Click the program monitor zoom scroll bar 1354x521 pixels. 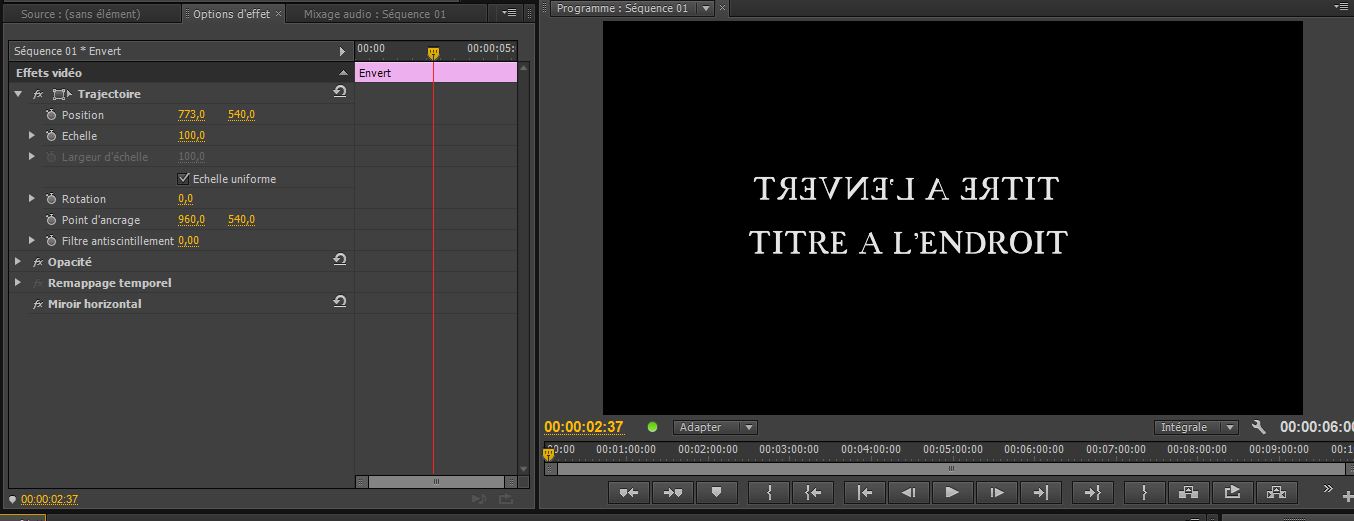(x=951, y=468)
